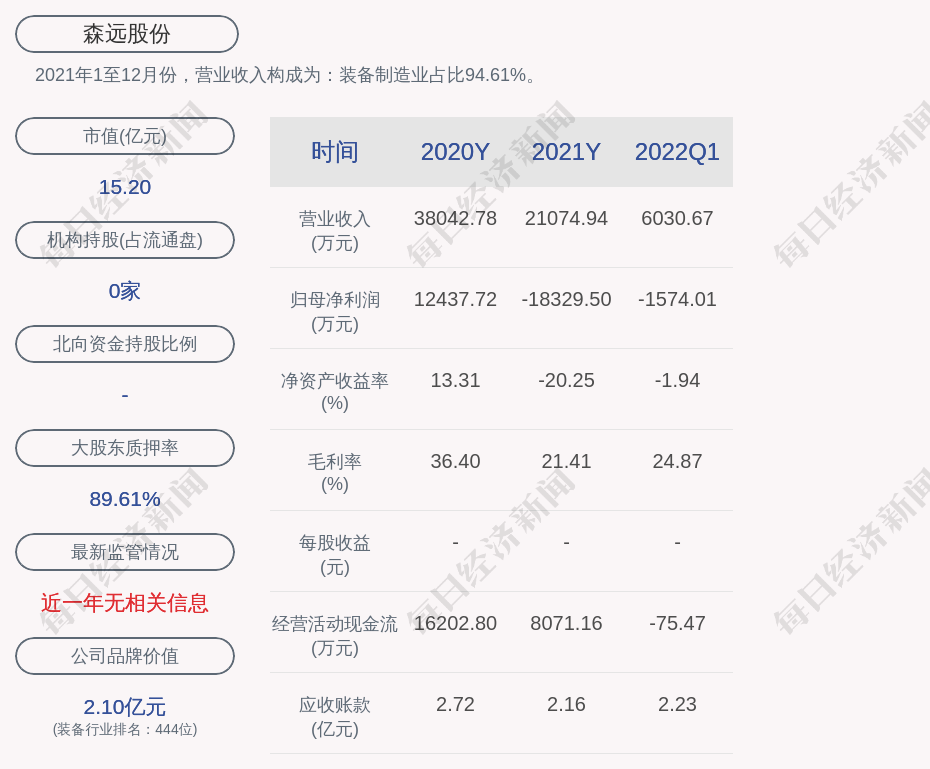Click the 大股东质押率 label pill
The width and height of the screenshot is (930, 769).
pyautogui.click(x=125, y=448)
